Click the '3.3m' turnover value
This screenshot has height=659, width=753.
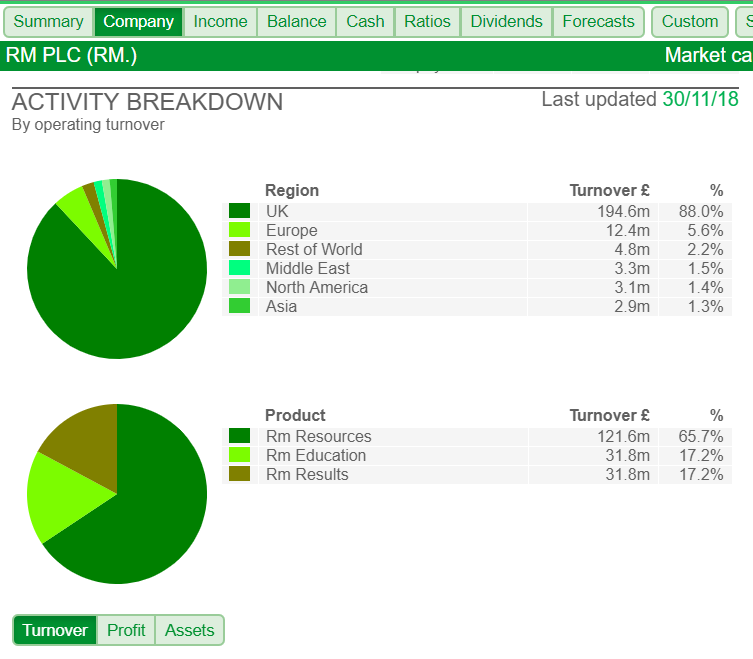(x=632, y=268)
